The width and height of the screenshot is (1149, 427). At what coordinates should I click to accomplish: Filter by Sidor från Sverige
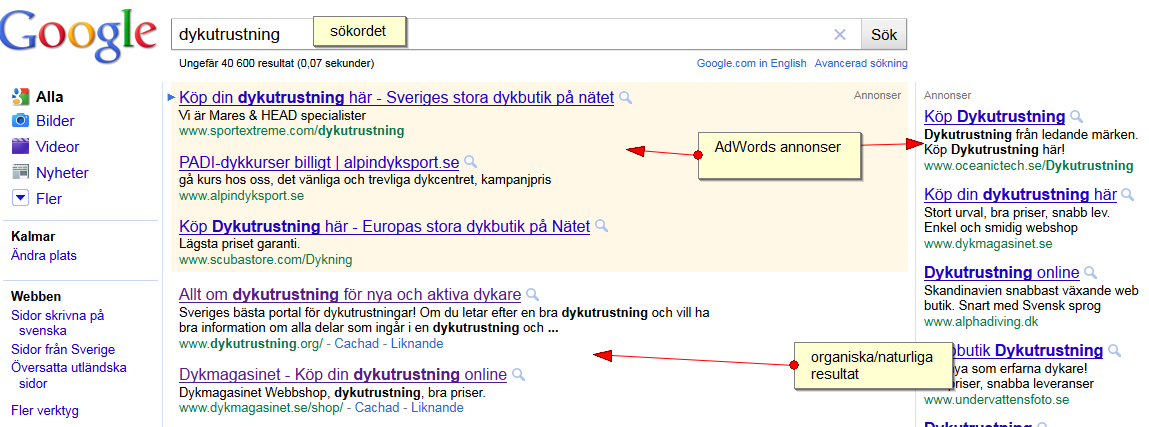(x=63, y=349)
